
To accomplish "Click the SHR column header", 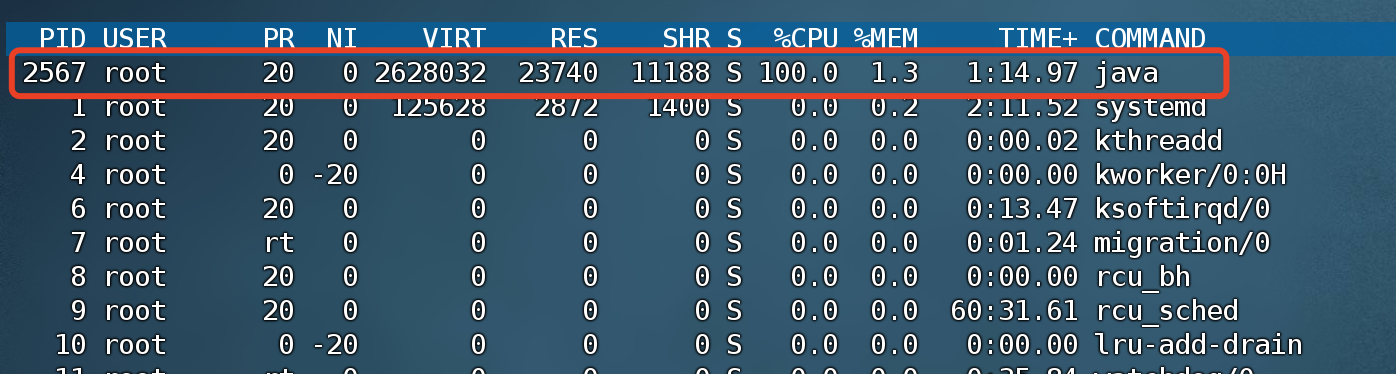I will click(686, 39).
